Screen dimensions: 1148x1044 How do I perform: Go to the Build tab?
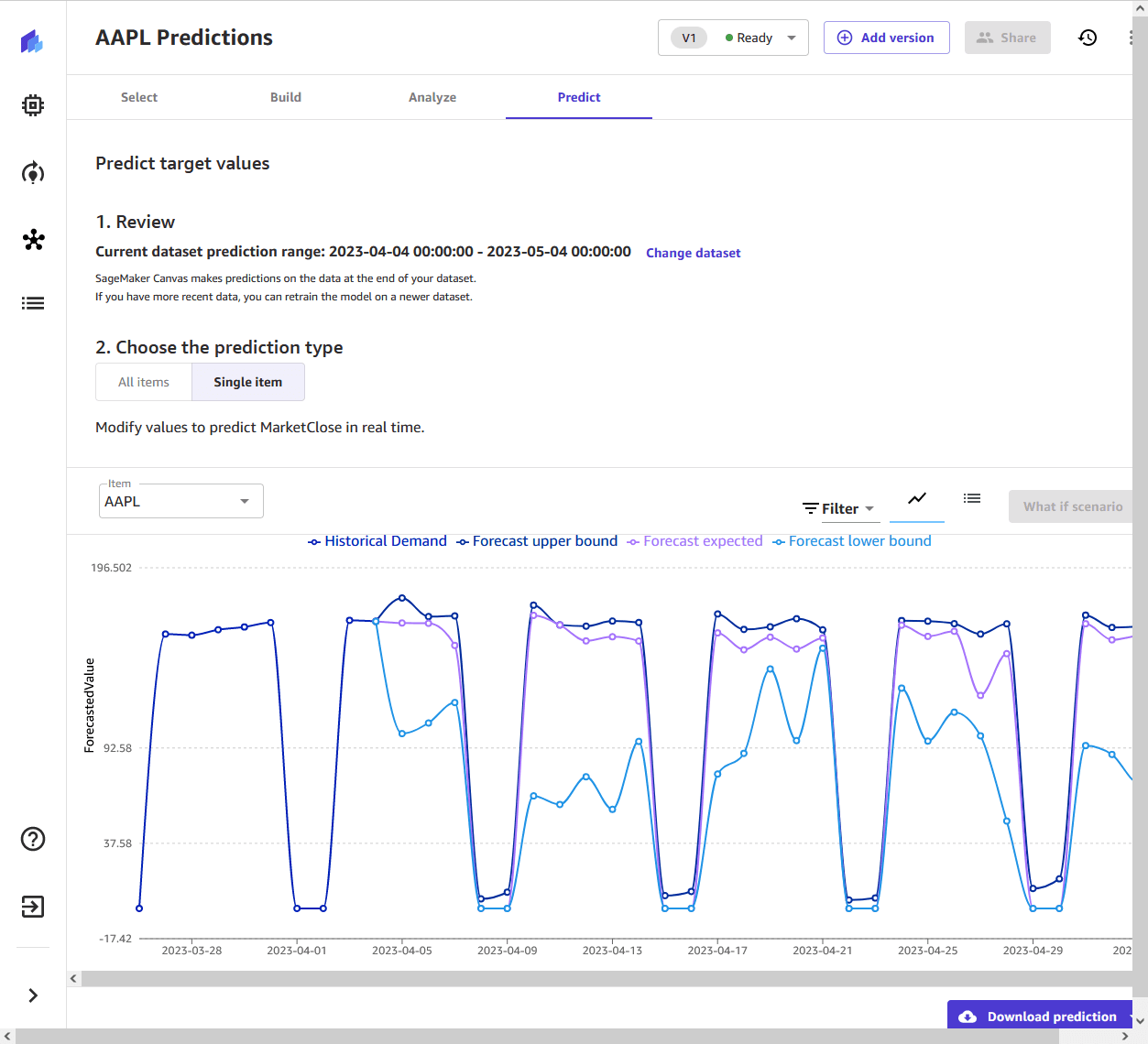point(286,97)
